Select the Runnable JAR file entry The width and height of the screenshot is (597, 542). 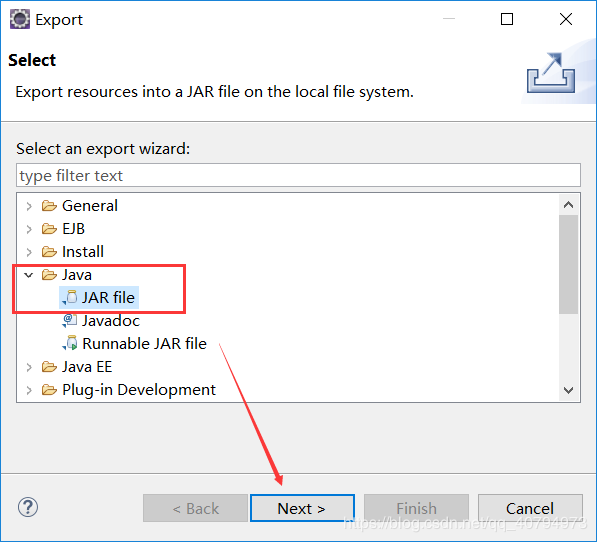144,343
